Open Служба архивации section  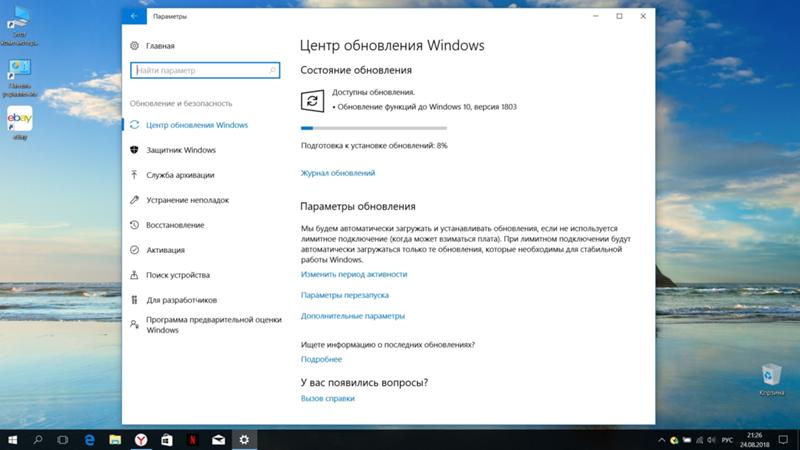tap(180, 175)
